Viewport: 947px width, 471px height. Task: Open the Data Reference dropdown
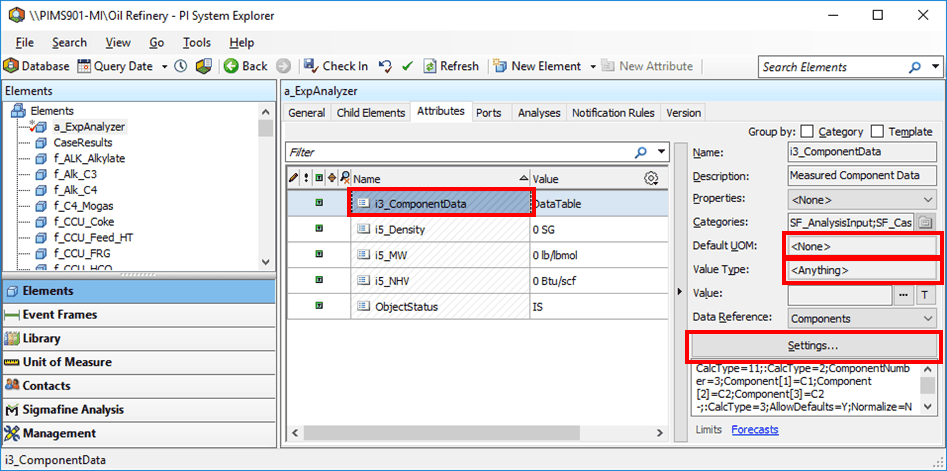click(862, 318)
